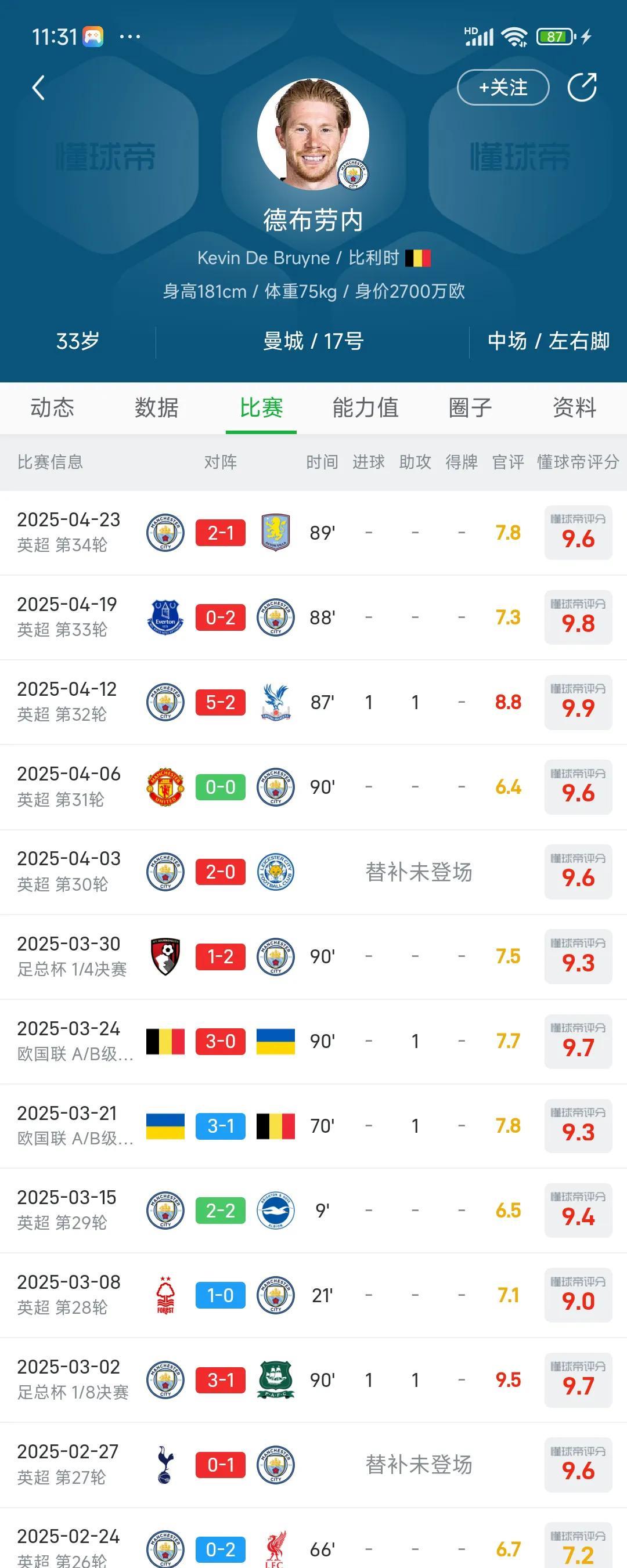Screen dimensions: 627x1568
Task: Select Nottingham Forest crest in 1-0 match
Action: (x=165, y=1295)
